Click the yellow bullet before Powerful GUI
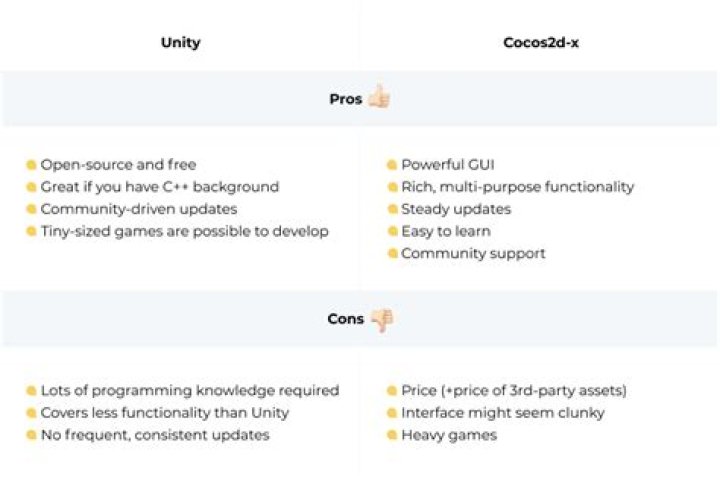The height and width of the screenshot is (477, 720). click(x=392, y=165)
